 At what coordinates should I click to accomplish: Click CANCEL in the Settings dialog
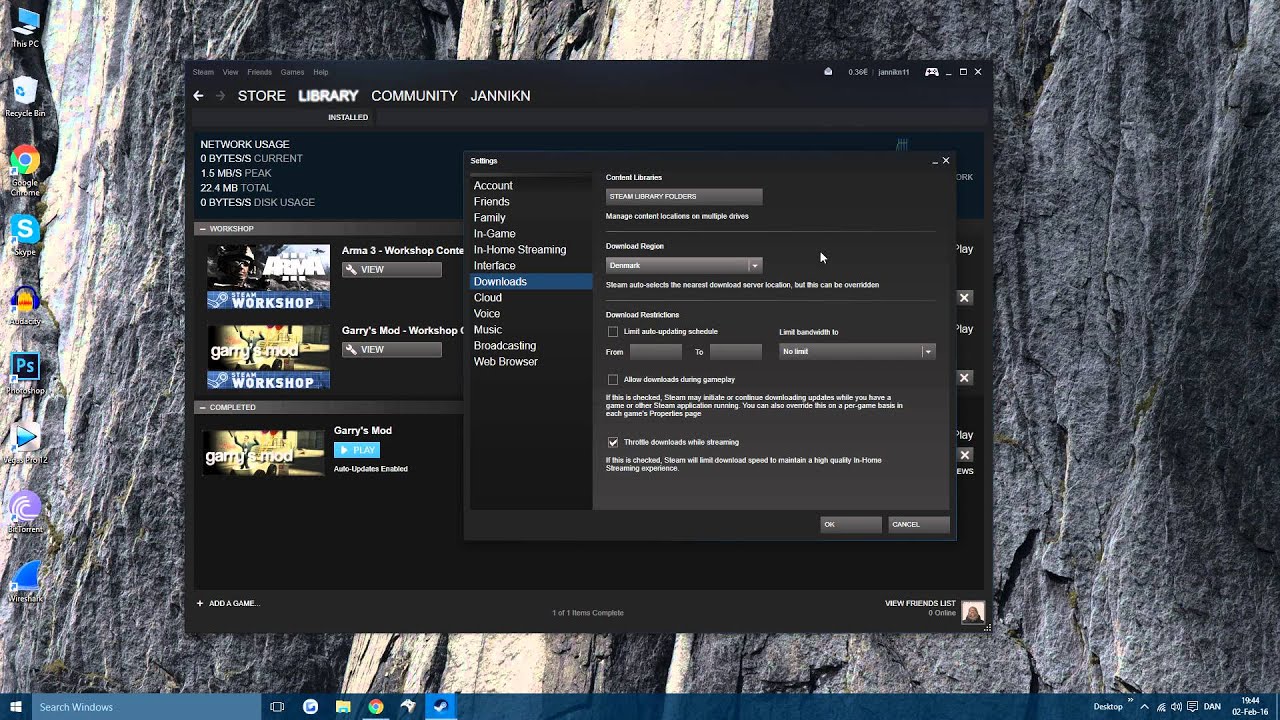[919, 524]
